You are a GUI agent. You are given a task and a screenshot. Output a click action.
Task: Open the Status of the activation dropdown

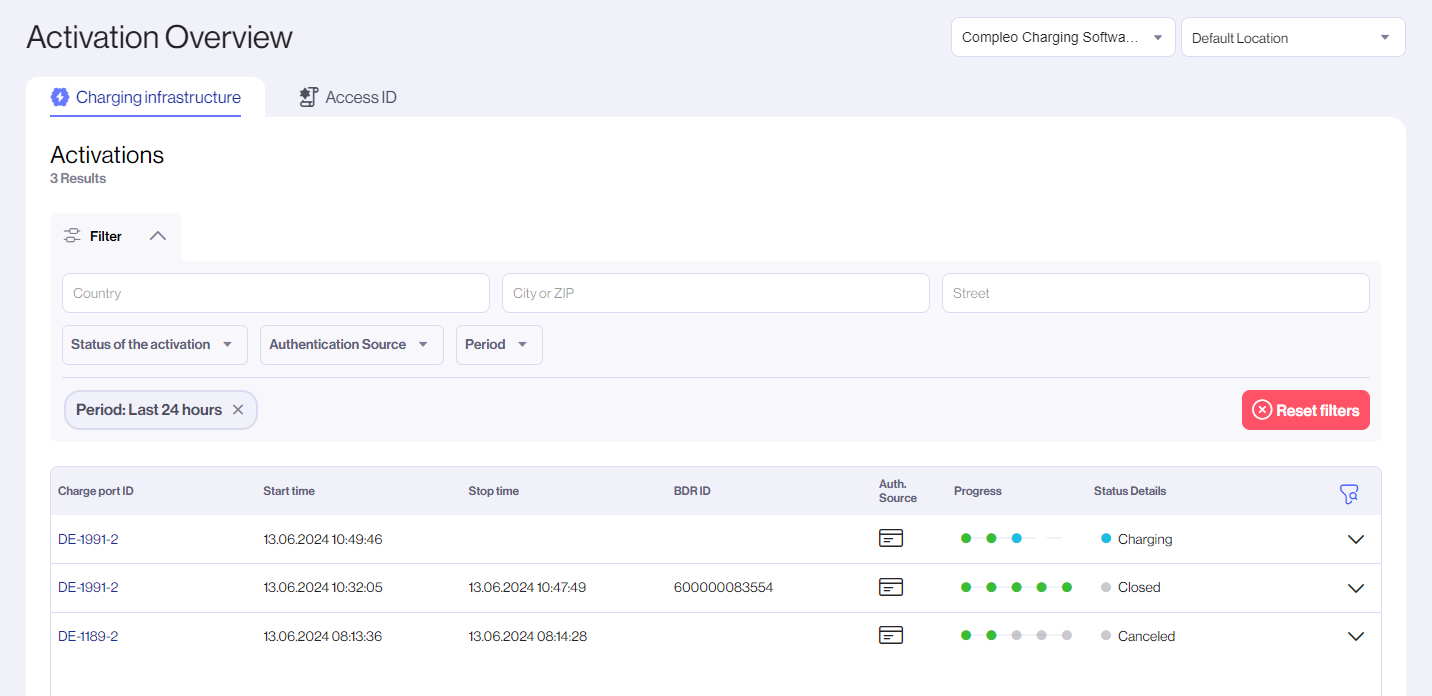coord(153,344)
